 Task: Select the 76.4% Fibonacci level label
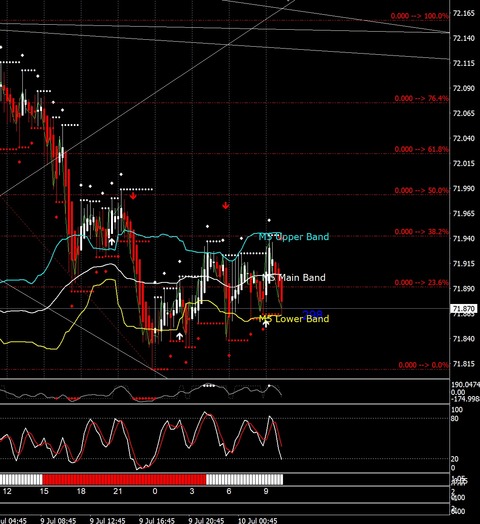point(421,98)
